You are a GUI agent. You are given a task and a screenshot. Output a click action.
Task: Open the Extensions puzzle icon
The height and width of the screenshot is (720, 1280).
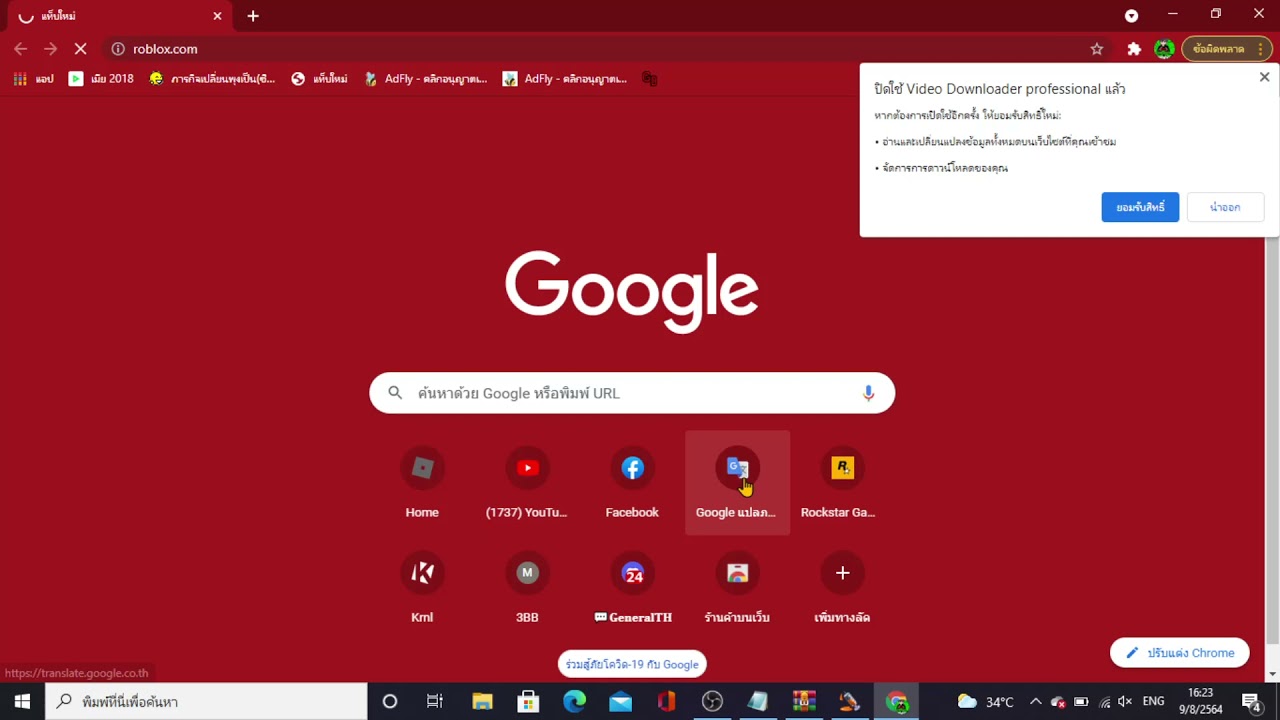pyautogui.click(x=1134, y=49)
